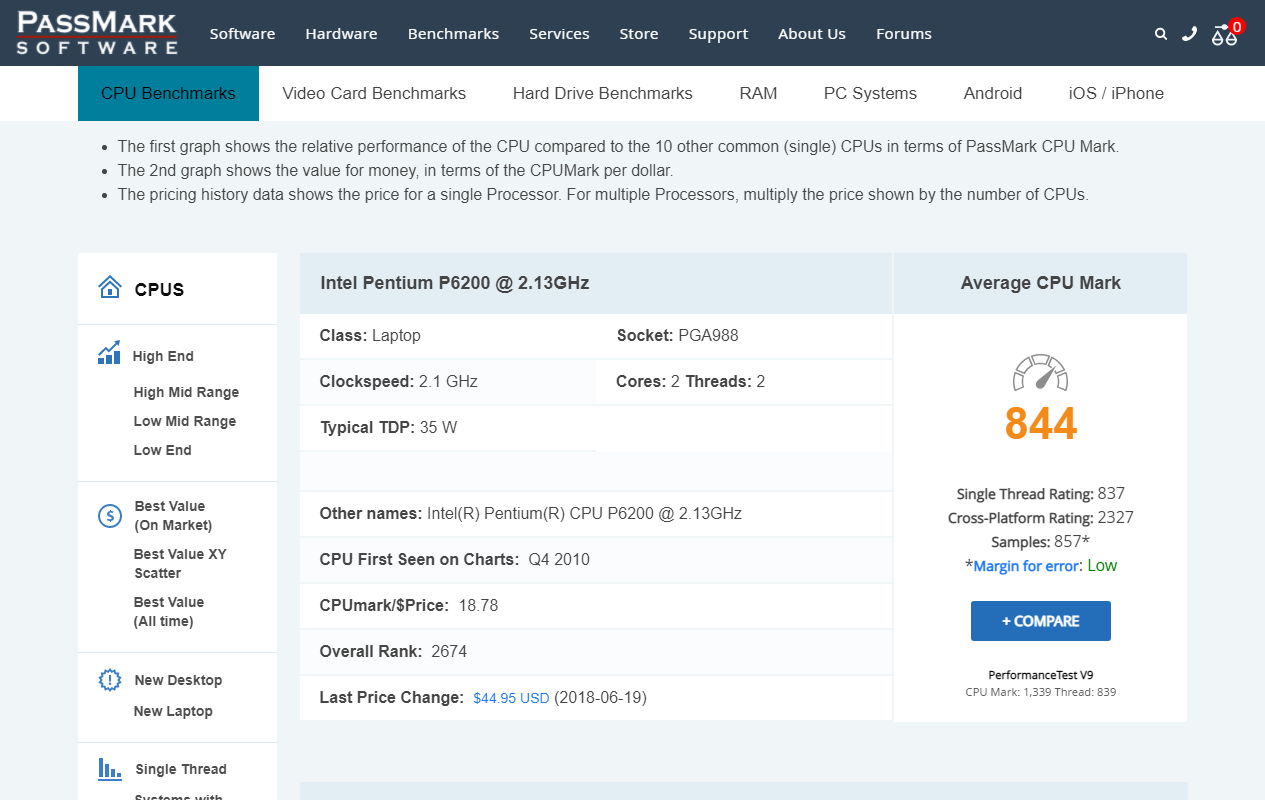Click the CPU Mark speedometer gauge icon

(x=1040, y=372)
